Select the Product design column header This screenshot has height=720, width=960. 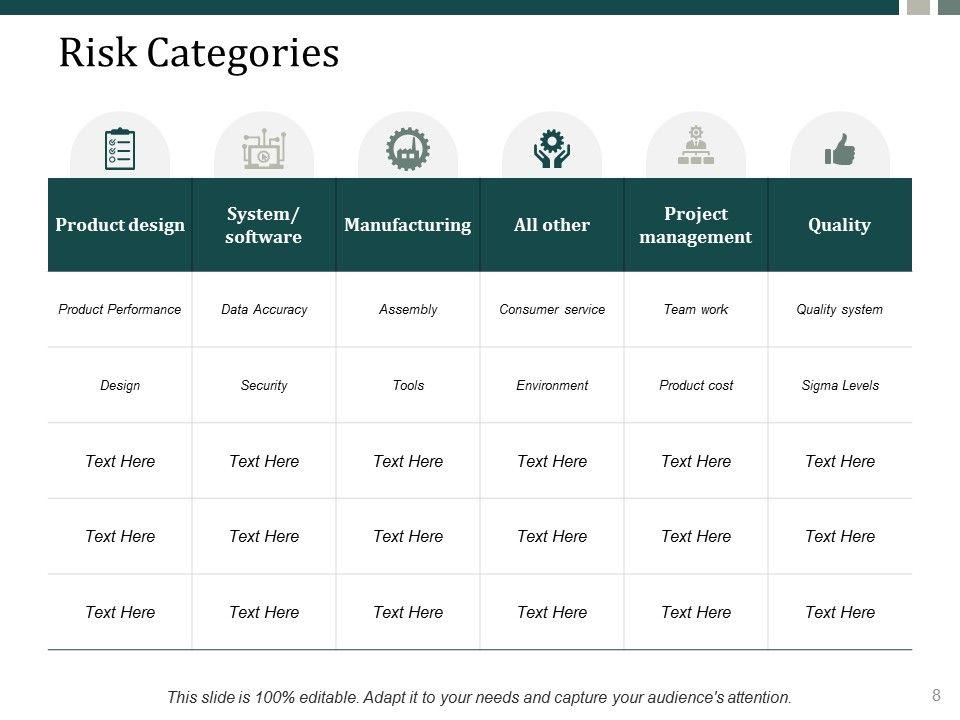(x=120, y=225)
